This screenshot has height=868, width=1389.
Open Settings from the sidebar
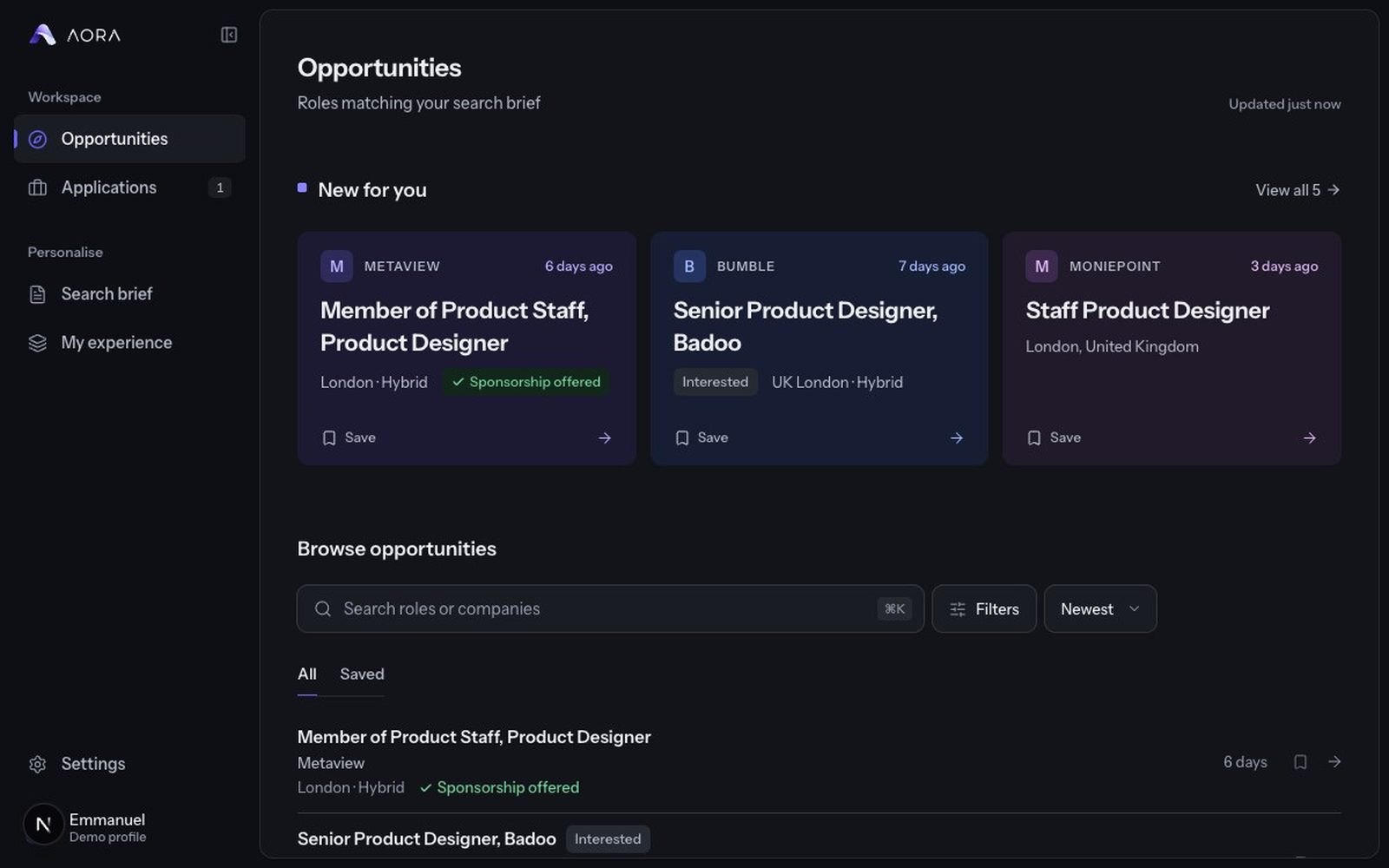tap(129, 764)
